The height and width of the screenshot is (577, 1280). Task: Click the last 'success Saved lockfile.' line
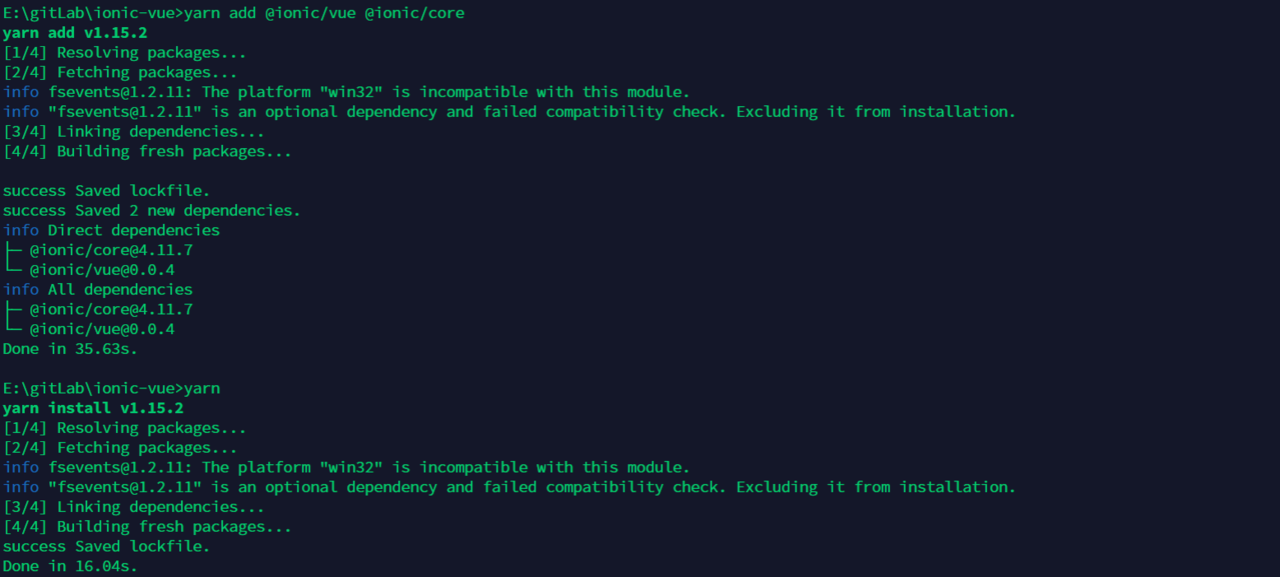[107, 547]
